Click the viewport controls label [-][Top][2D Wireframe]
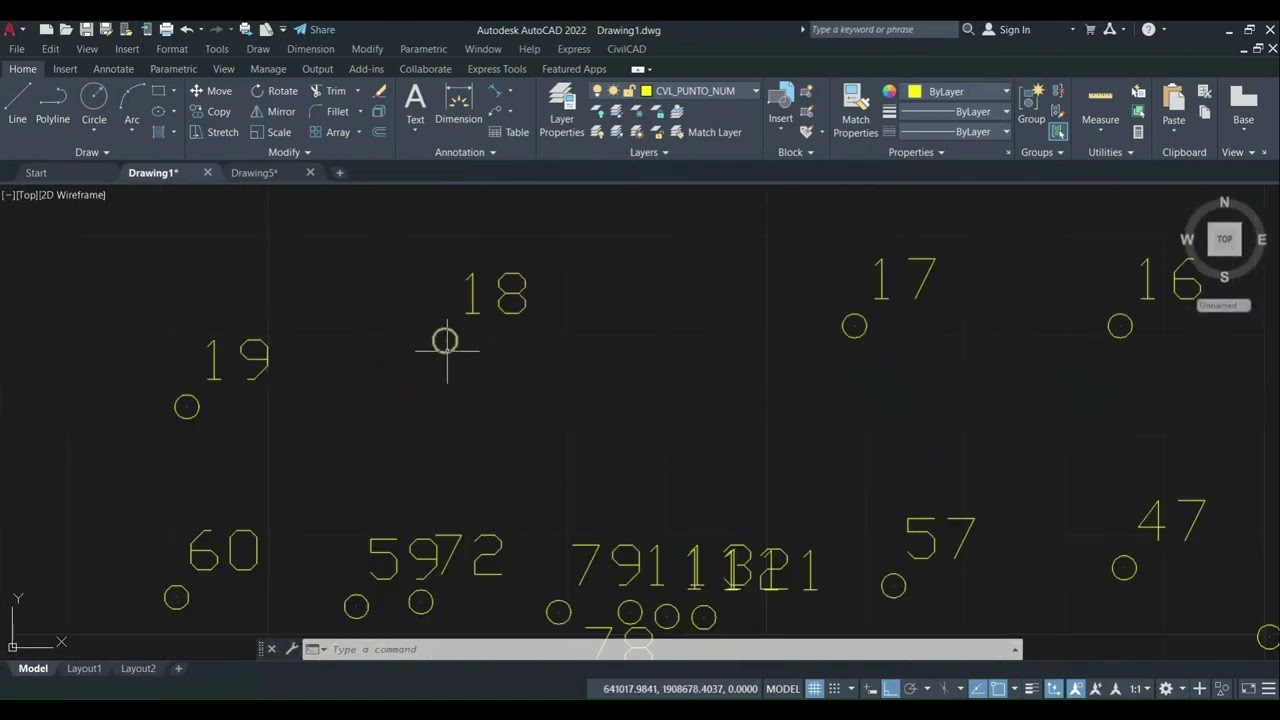This screenshot has height=720, width=1280. click(54, 195)
